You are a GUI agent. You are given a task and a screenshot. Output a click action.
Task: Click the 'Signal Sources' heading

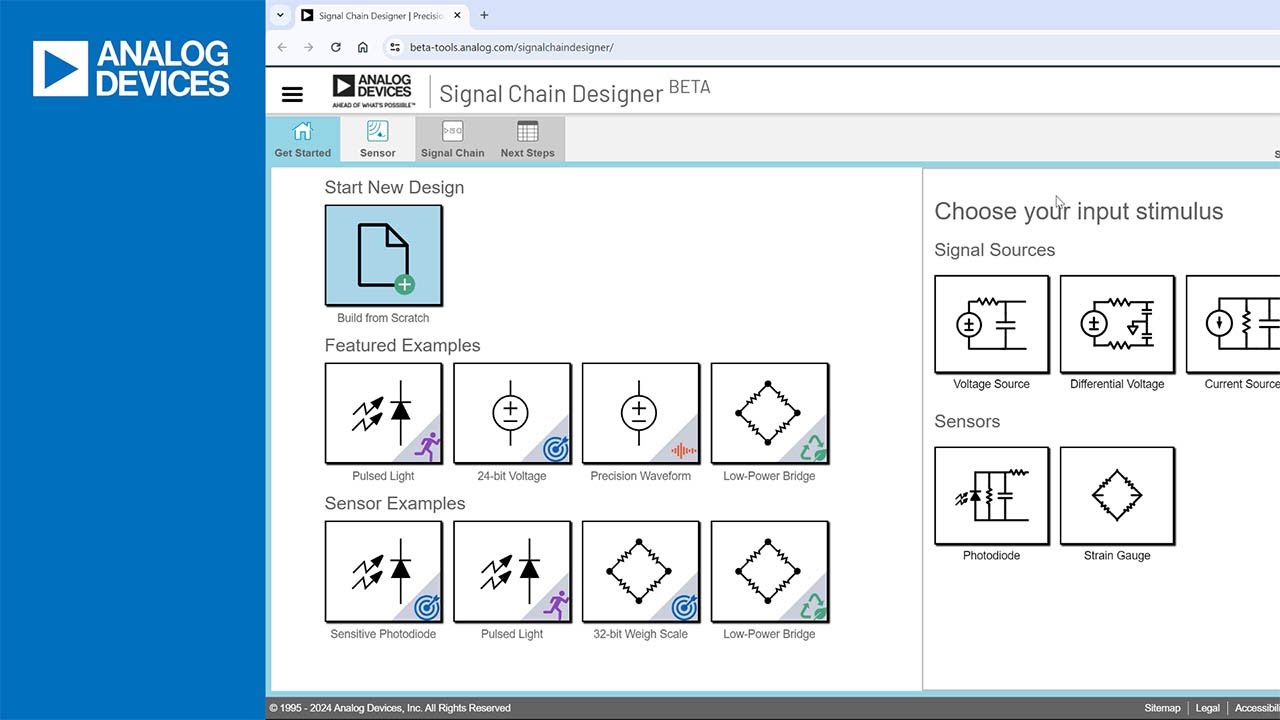click(994, 250)
